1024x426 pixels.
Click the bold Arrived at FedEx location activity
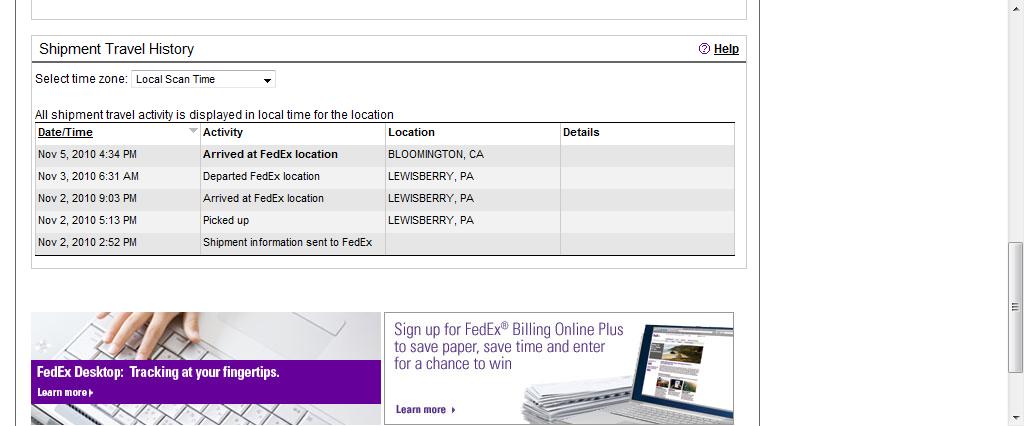coord(270,155)
